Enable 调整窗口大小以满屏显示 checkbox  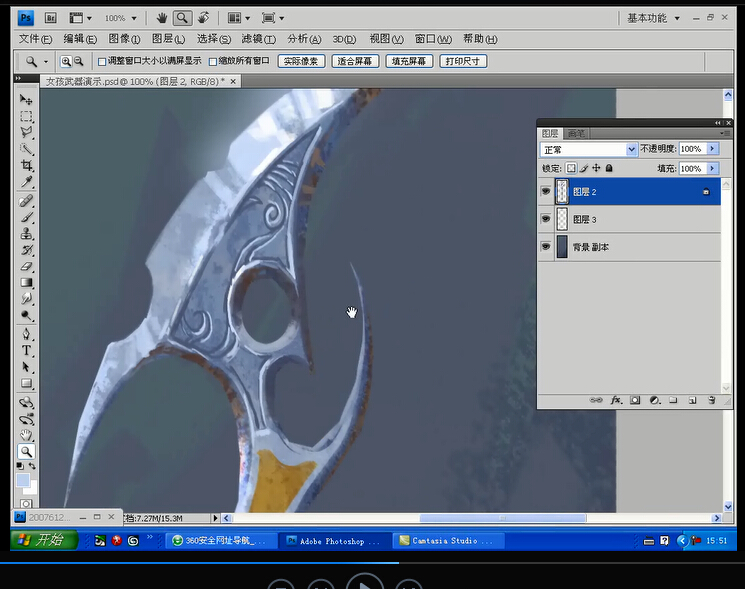point(102,61)
